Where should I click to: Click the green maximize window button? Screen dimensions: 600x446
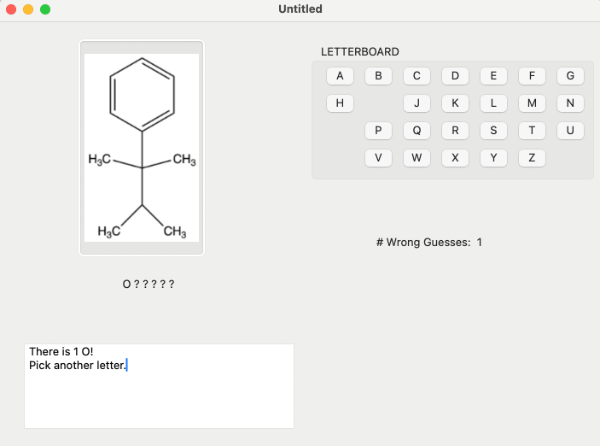[45, 9]
